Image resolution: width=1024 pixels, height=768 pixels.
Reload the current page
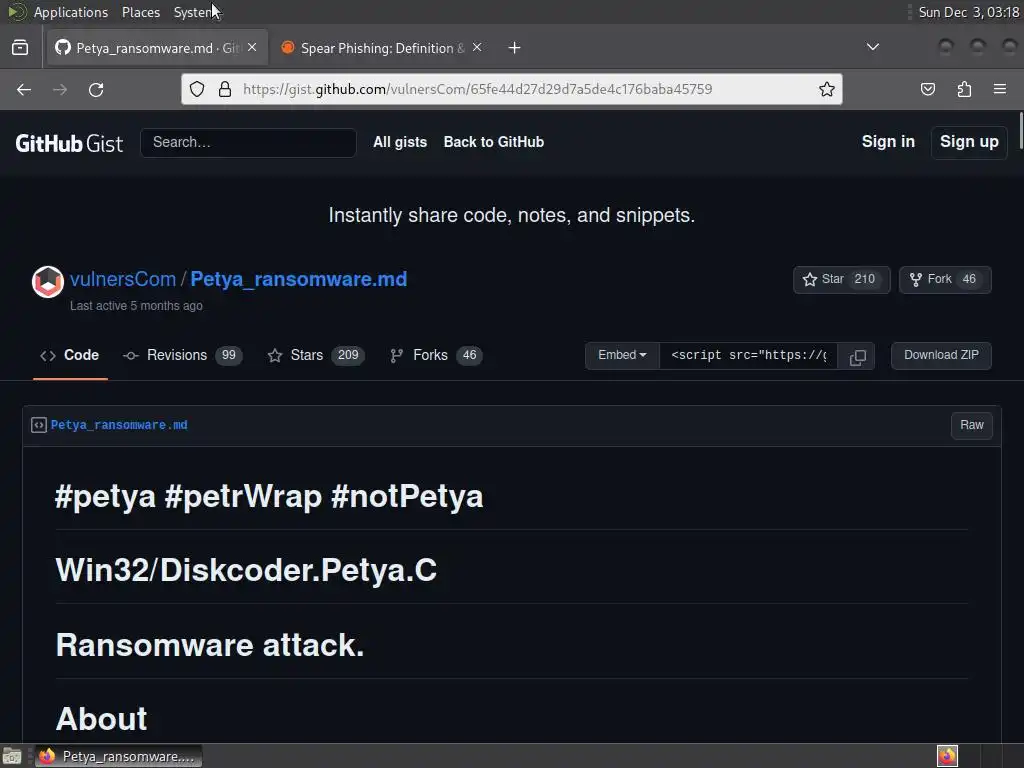96,89
